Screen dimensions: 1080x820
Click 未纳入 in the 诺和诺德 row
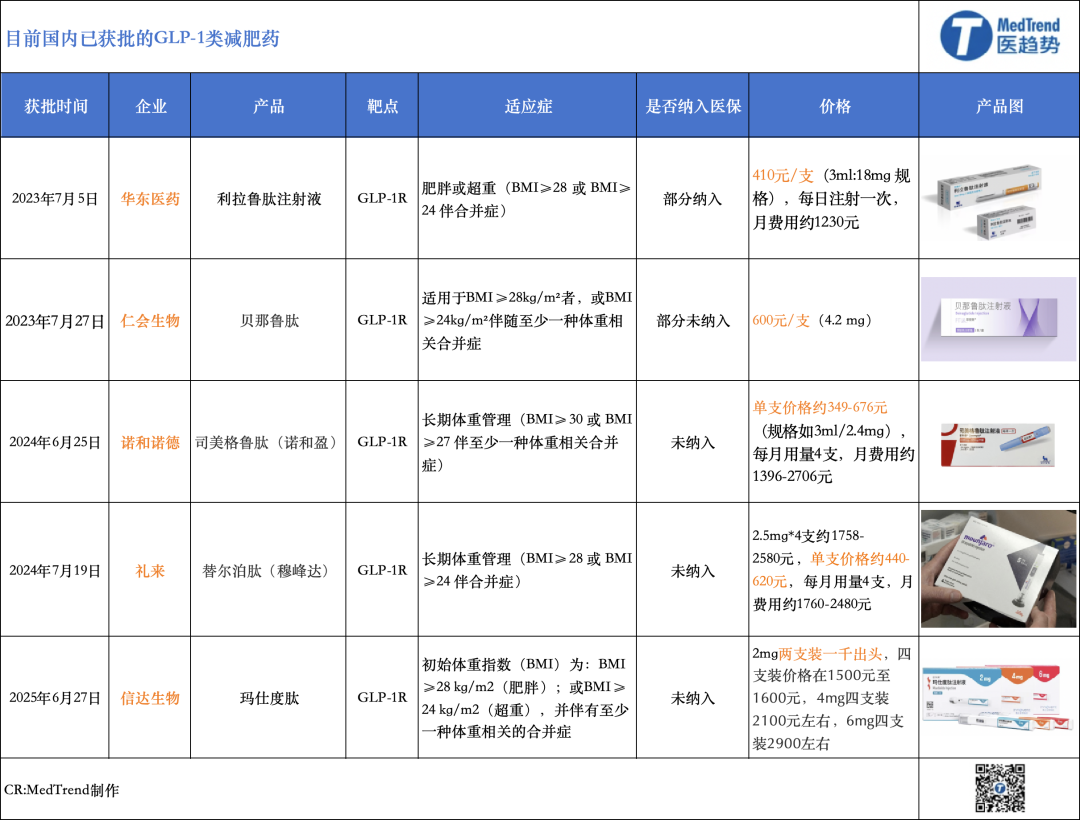click(692, 442)
